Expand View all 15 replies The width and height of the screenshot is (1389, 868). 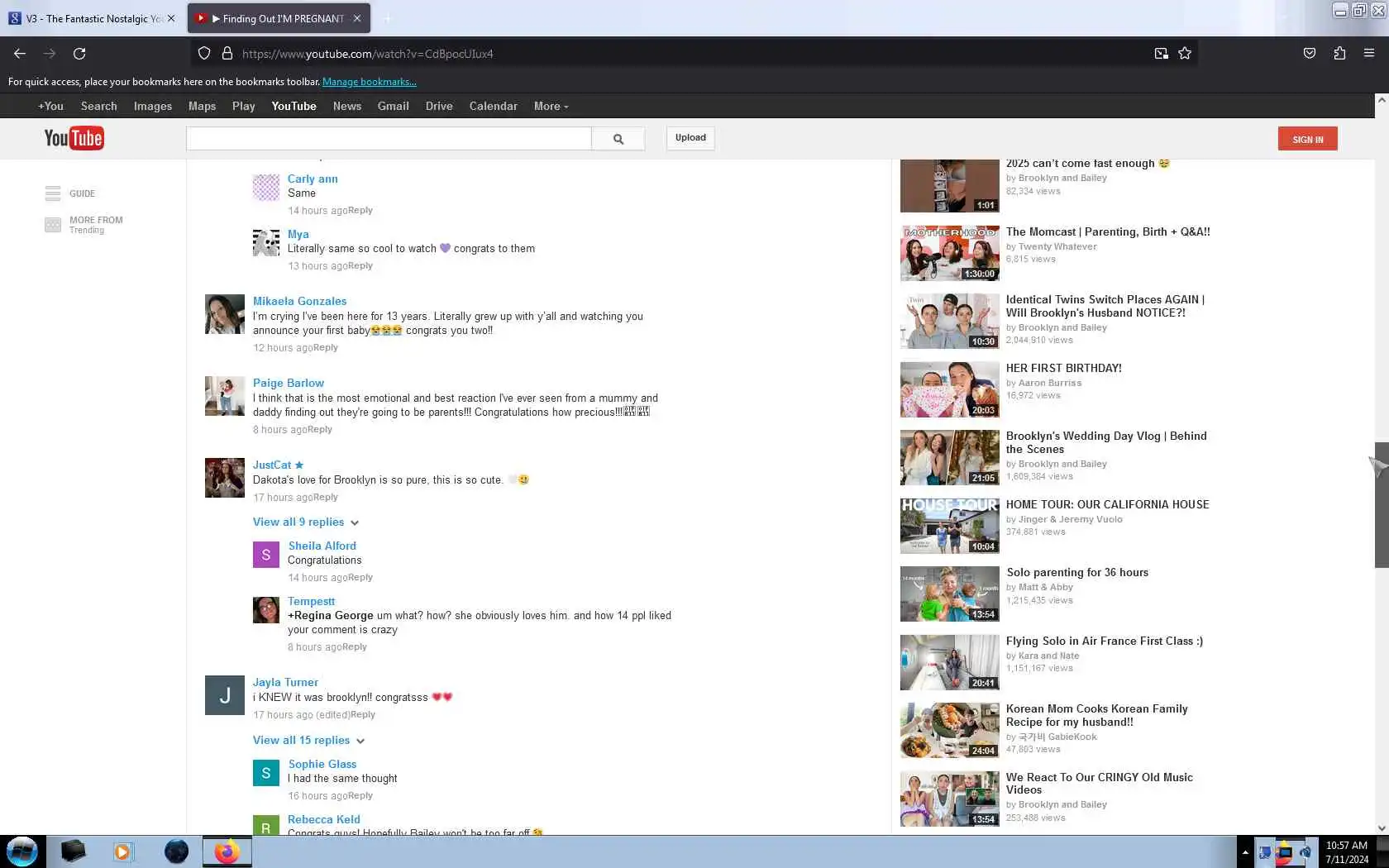308,741
